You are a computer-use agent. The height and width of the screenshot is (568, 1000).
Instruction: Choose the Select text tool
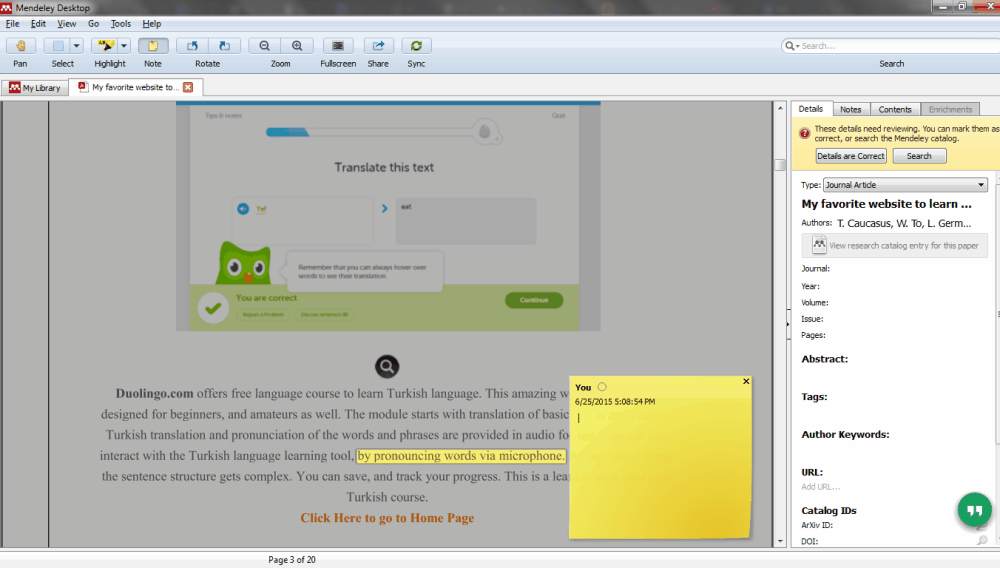[x=58, y=46]
